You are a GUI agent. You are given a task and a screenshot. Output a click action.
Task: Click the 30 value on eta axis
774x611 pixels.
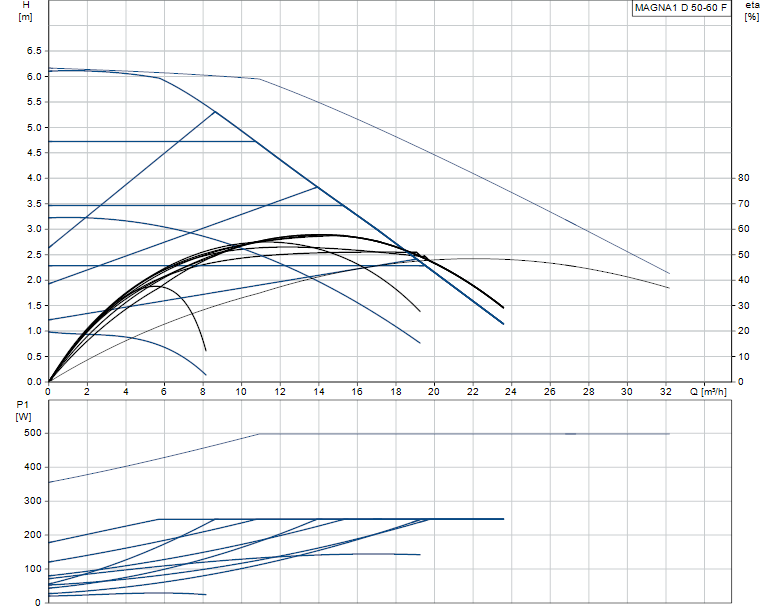point(743,306)
